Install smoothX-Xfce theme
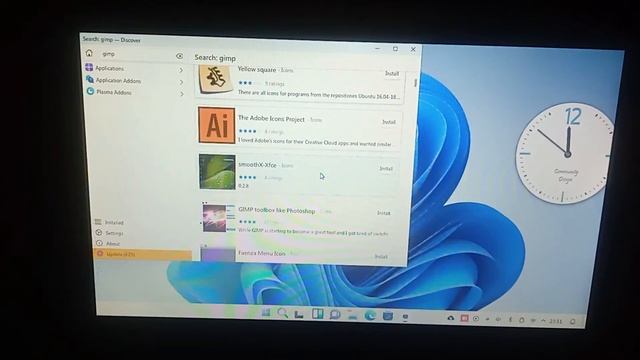Screen dimensions: 640x360 386,169
